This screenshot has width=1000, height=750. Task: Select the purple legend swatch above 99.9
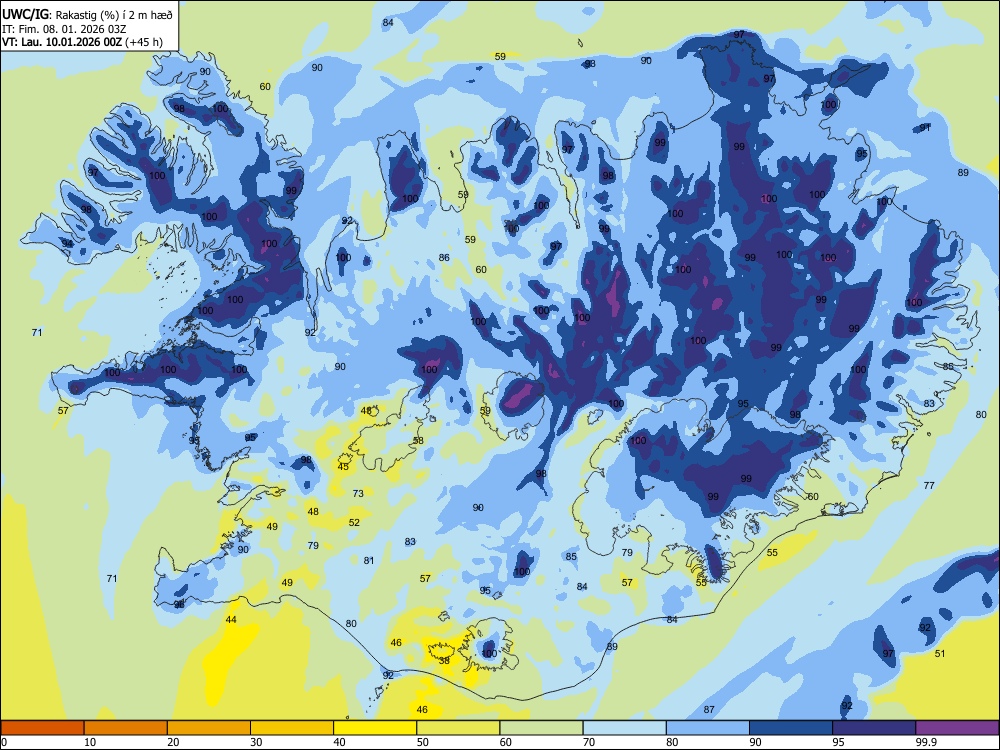point(957,728)
